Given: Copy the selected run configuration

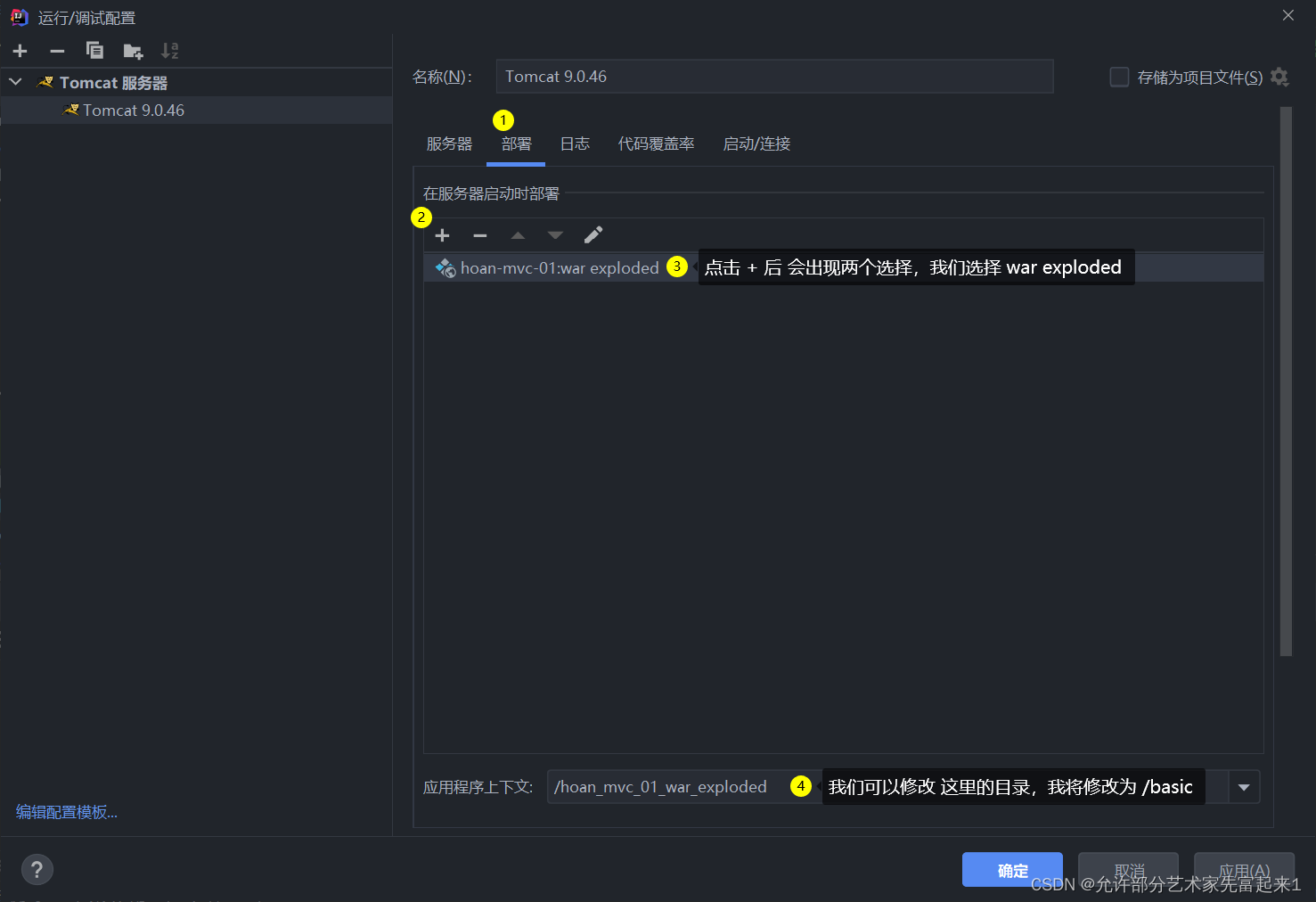Looking at the screenshot, I should click(x=94, y=51).
